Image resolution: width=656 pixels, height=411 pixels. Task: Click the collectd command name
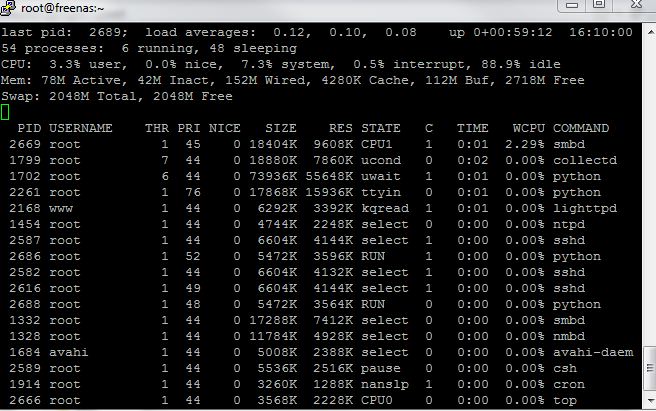[585, 160]
